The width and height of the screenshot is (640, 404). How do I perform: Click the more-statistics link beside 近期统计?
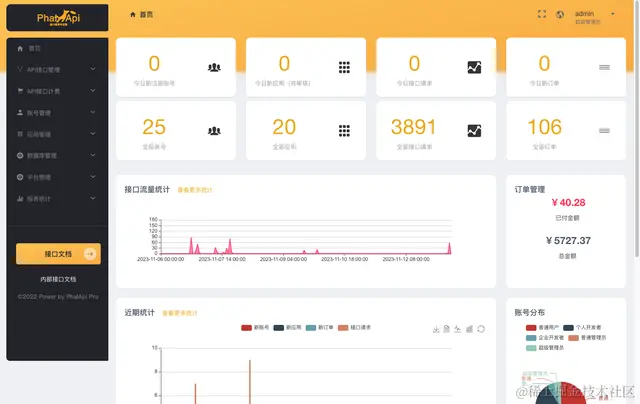point(180,313)
